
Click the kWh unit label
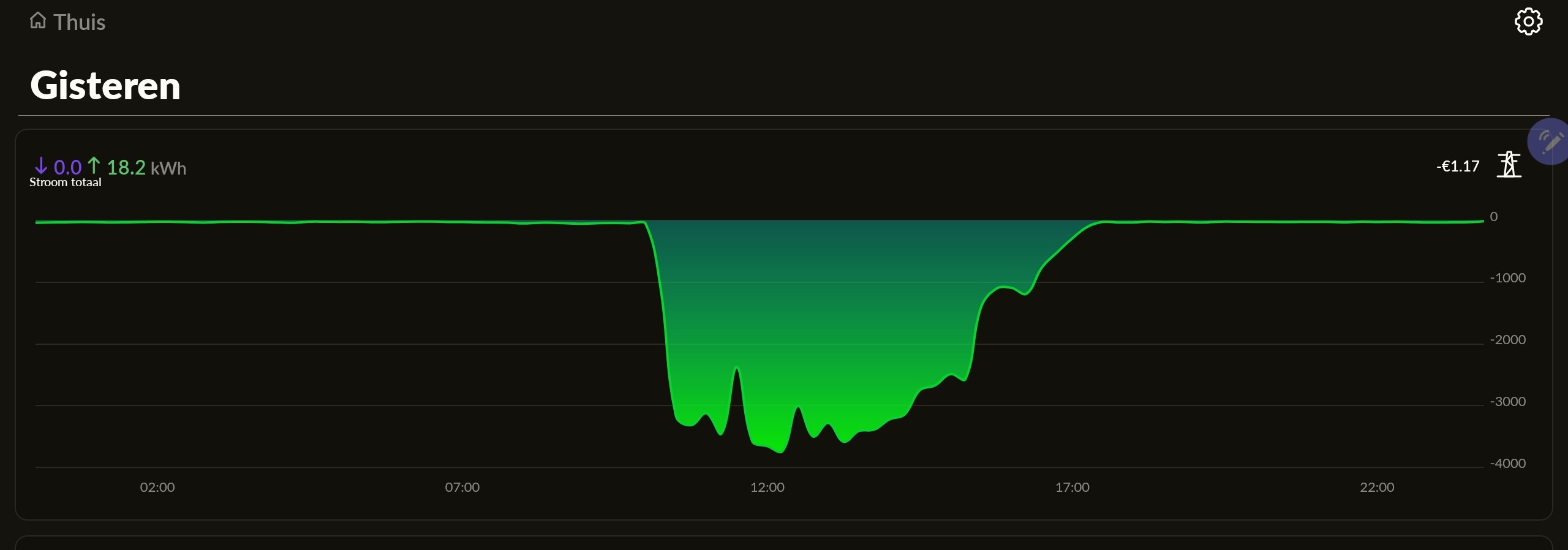[x=168, y=168]
